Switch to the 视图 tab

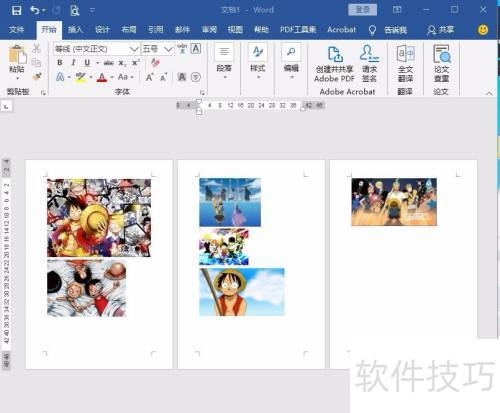coord(235,30)
